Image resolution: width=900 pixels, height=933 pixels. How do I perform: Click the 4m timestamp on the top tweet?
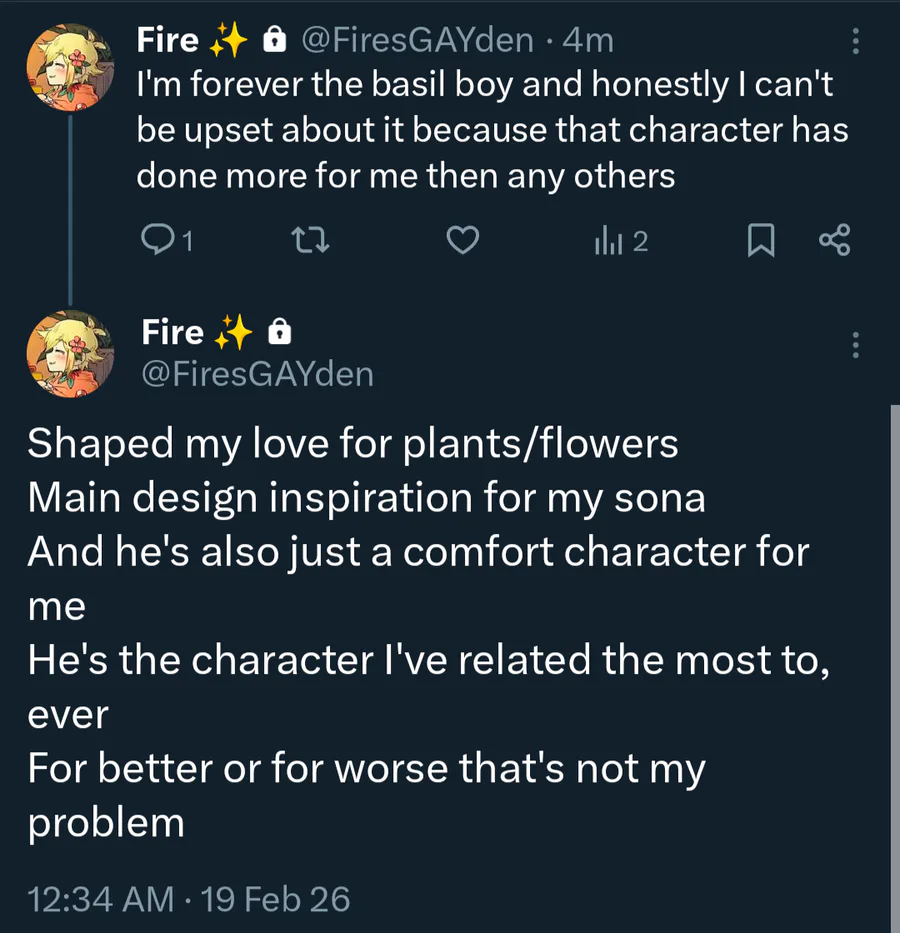click(588, 40)
